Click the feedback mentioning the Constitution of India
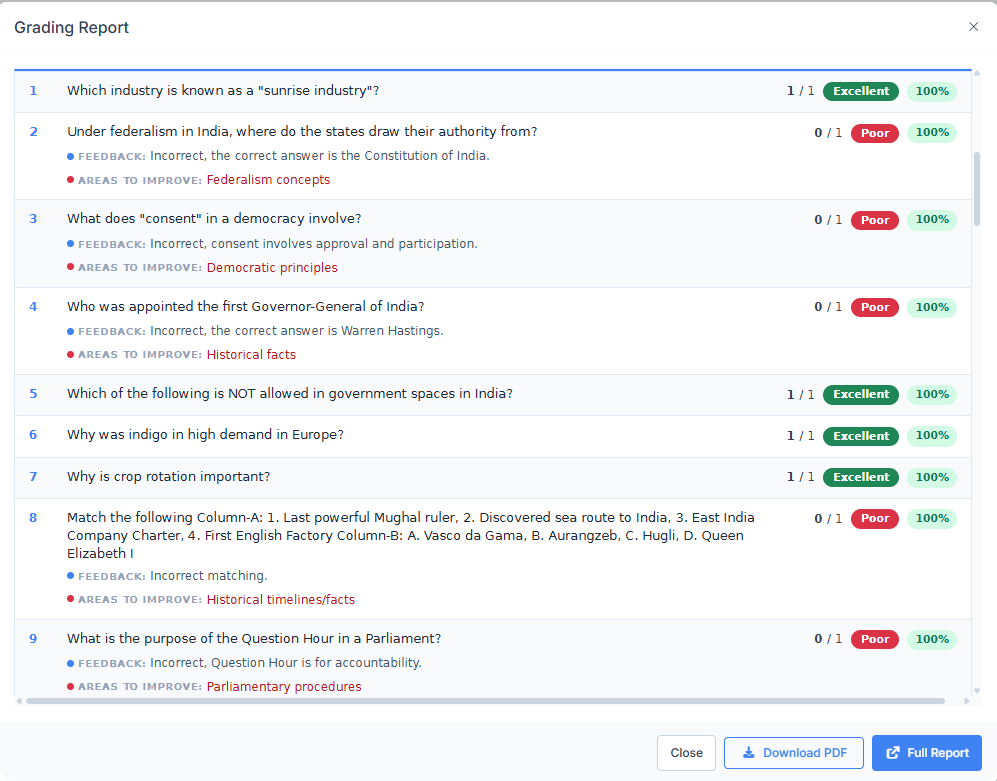Viewport: 997px width, 781px height. point(320,156)
